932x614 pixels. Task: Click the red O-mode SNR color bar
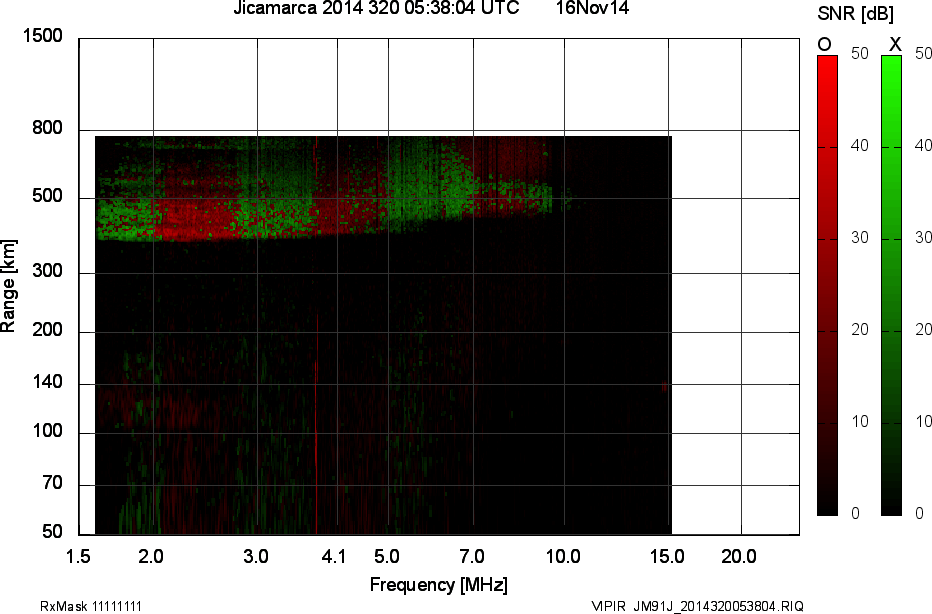827,285
